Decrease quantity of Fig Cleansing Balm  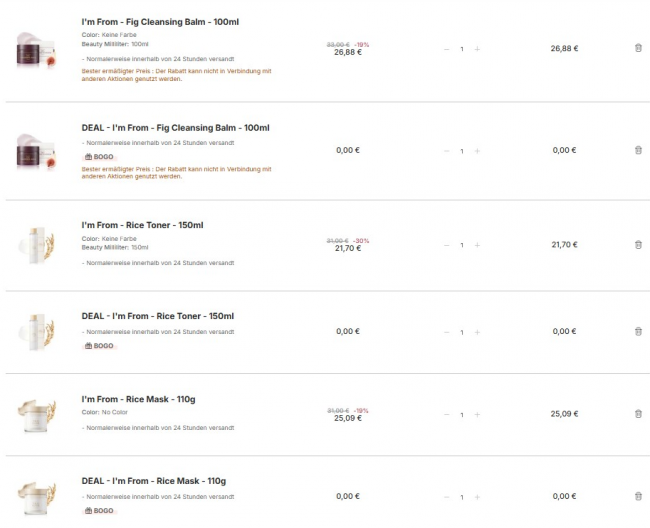446,49
